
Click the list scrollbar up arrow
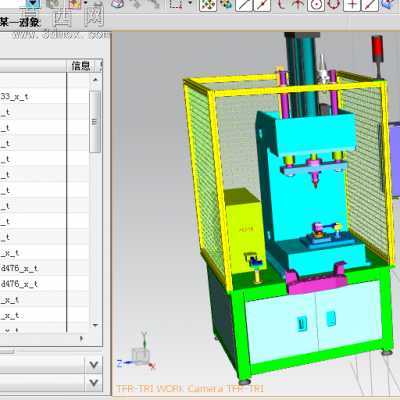pyautogui.click(x=95, y=80)
